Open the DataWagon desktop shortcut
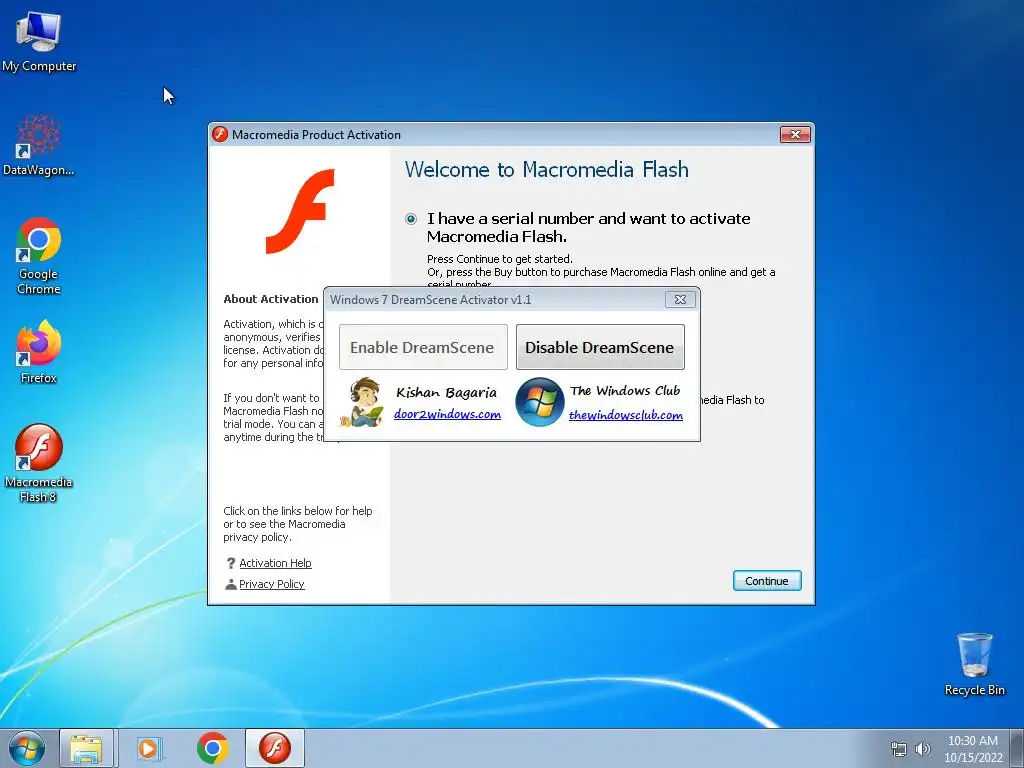 pos(39,145)
